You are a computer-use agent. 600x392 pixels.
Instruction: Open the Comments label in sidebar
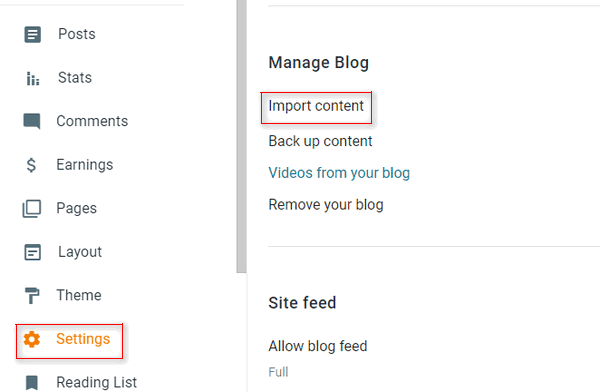92,121
